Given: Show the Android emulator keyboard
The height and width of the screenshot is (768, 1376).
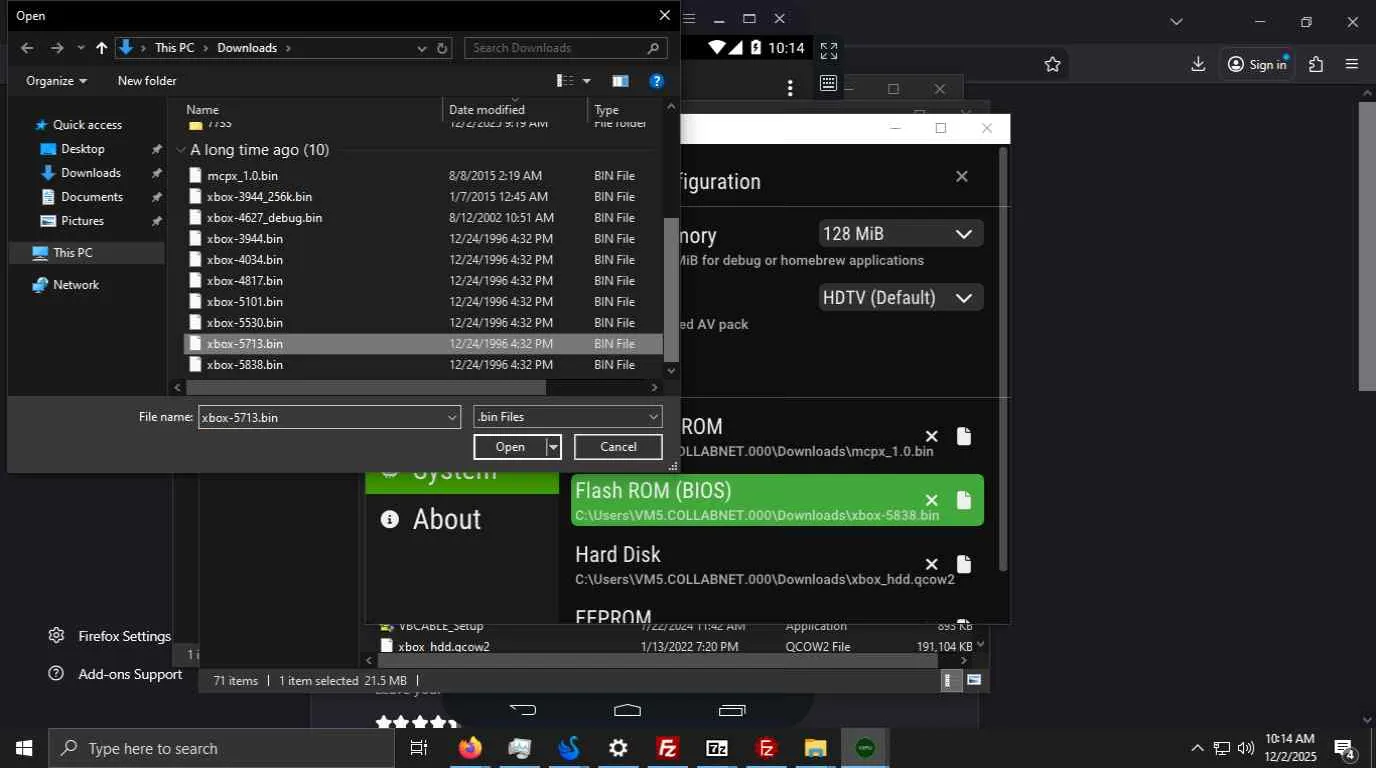Looking at the screenshot, I should 828,83.
